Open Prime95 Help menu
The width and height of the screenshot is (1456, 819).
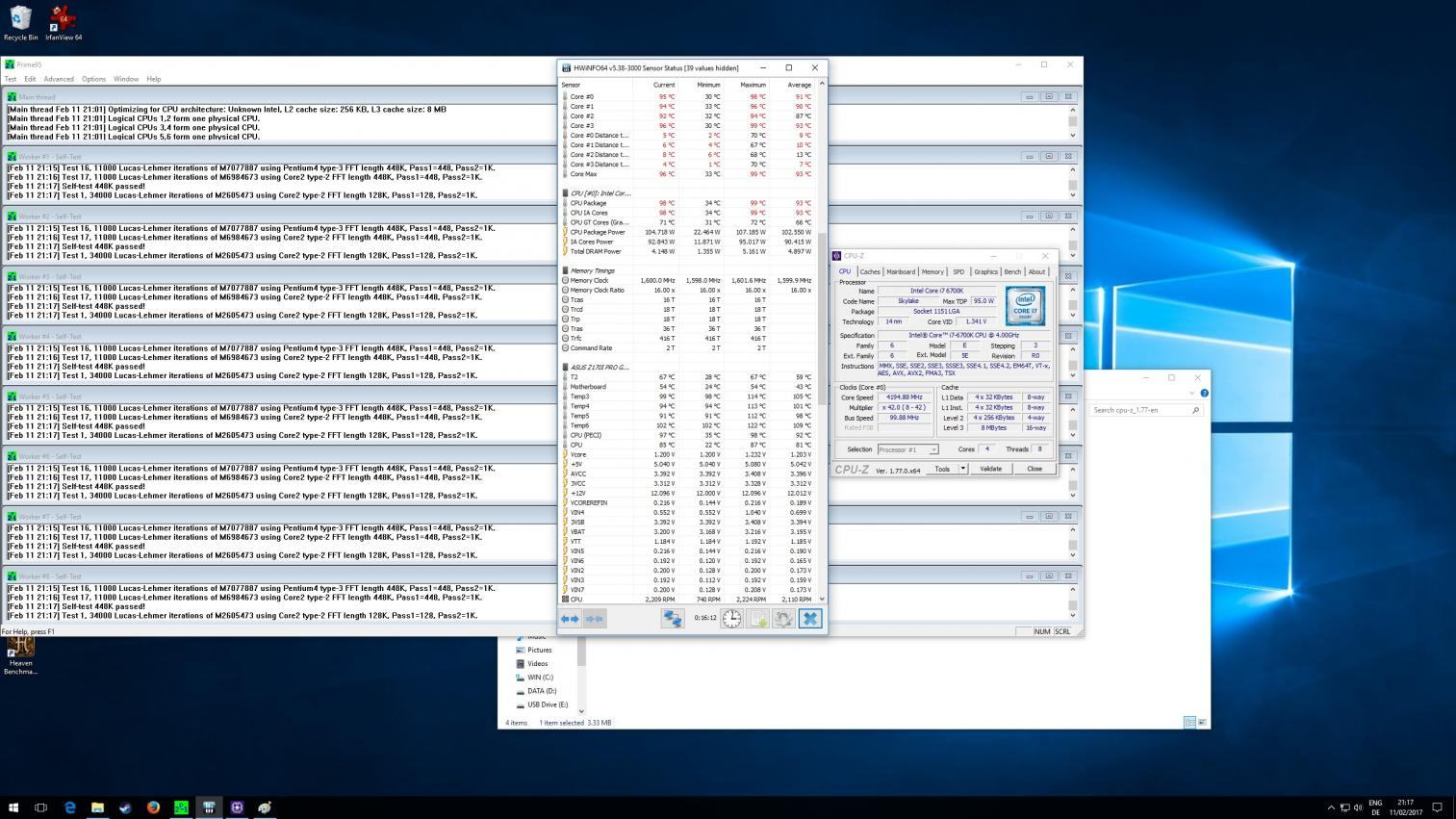[x=153, y=79]
